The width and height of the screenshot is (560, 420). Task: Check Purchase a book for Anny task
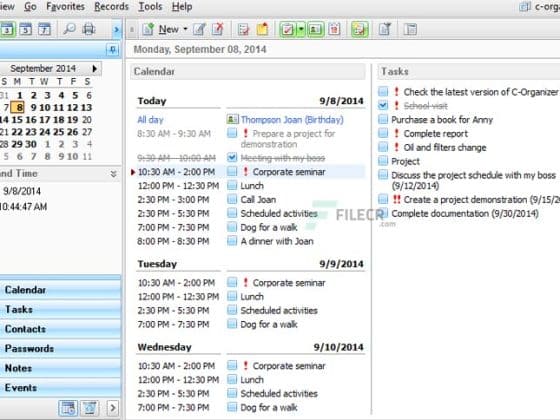[x=383, y=119]
